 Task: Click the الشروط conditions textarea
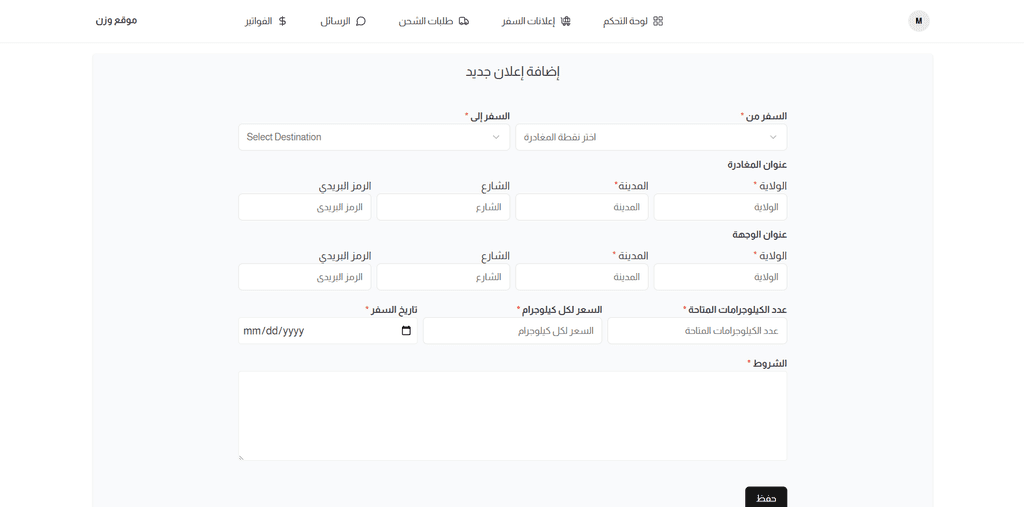tap(513, 416)
